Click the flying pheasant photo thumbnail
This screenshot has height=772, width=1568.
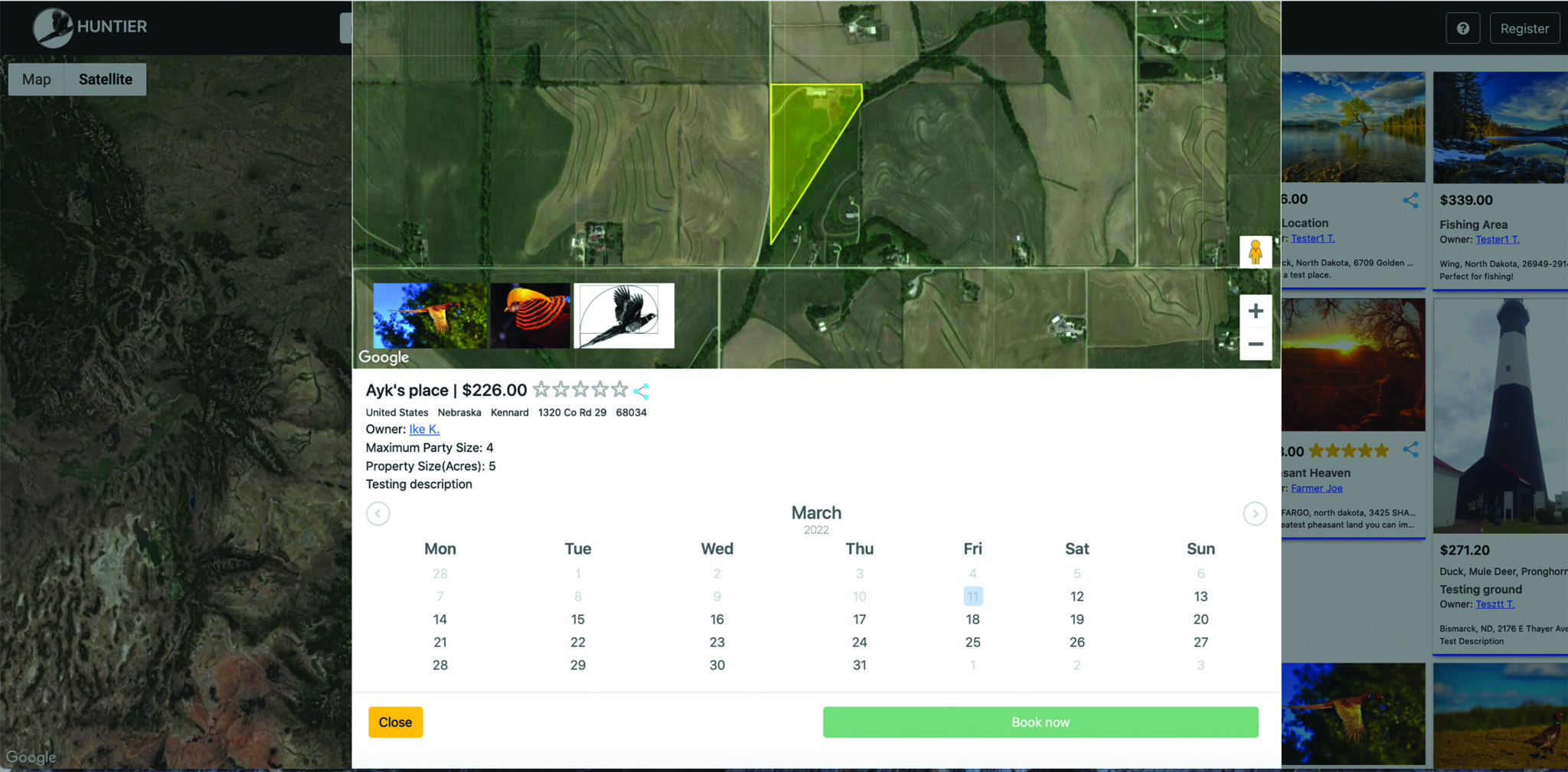(429, 315)
